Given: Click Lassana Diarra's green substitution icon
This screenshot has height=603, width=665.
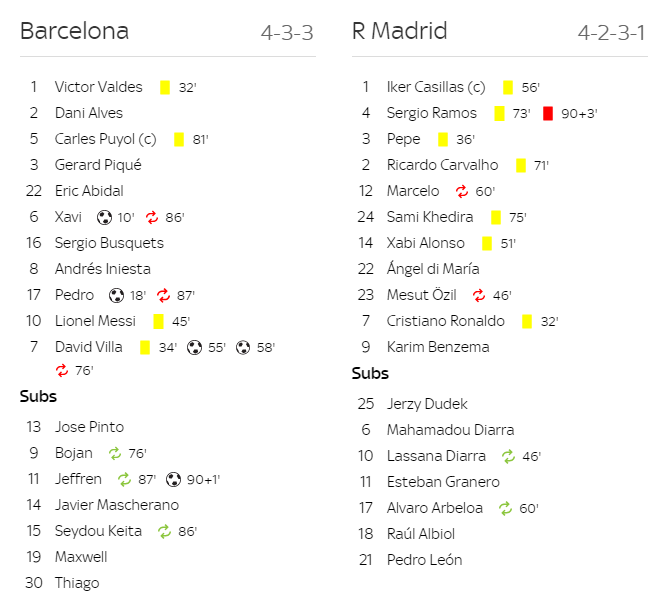Looking at the screenshot, I should 508,456.
